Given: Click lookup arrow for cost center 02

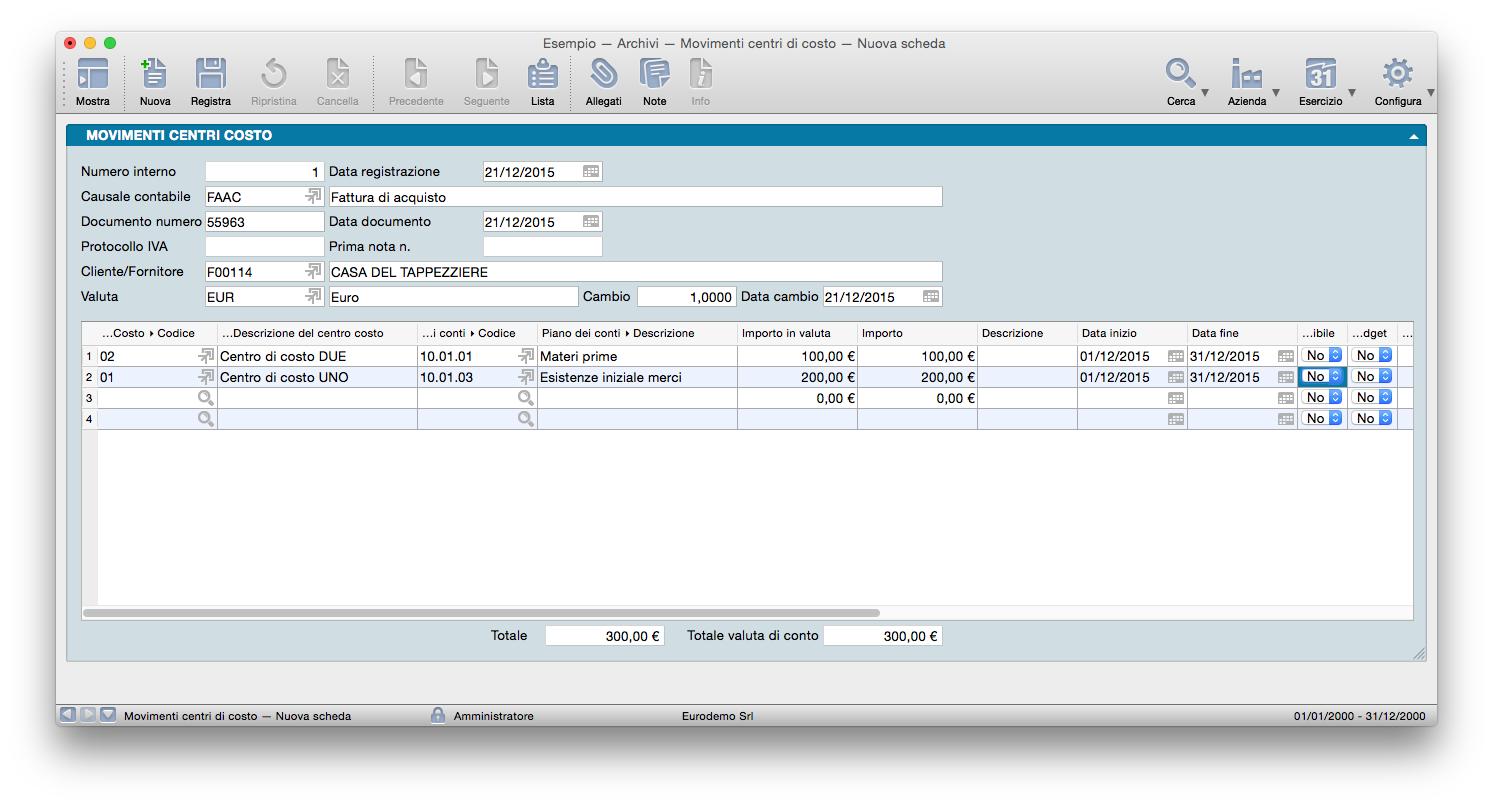Looking at the screenshot, I should coord(206,356).
